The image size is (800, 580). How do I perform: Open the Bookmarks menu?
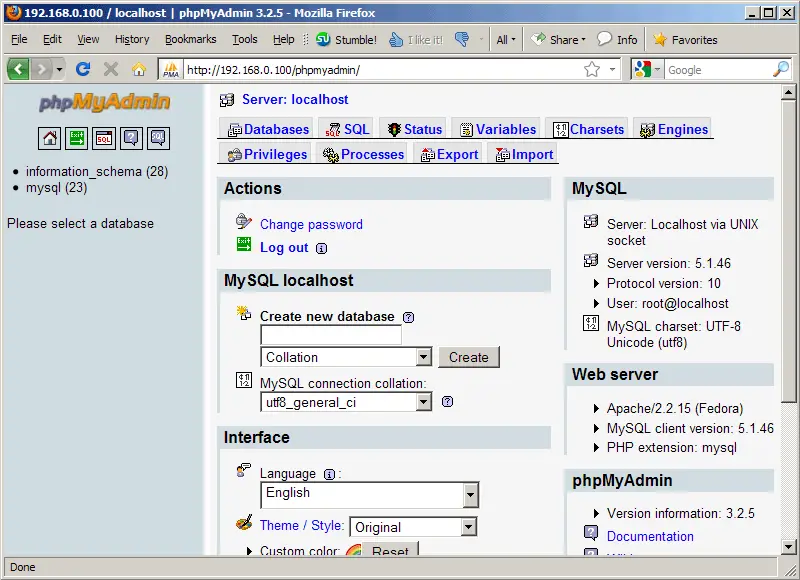[x=190, y=39]
